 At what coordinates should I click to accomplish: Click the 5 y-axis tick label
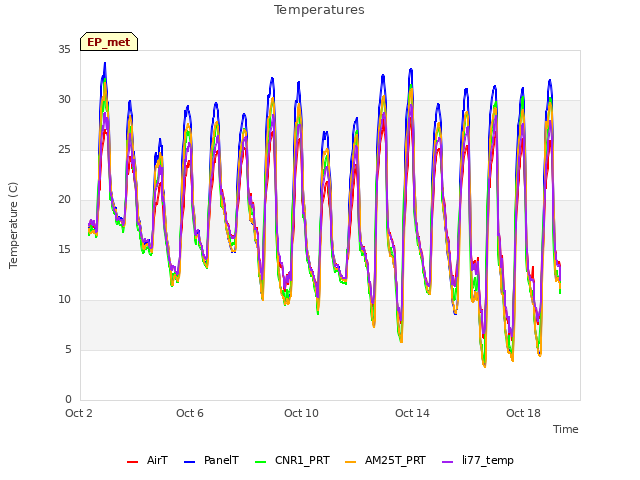coord(68,349)
